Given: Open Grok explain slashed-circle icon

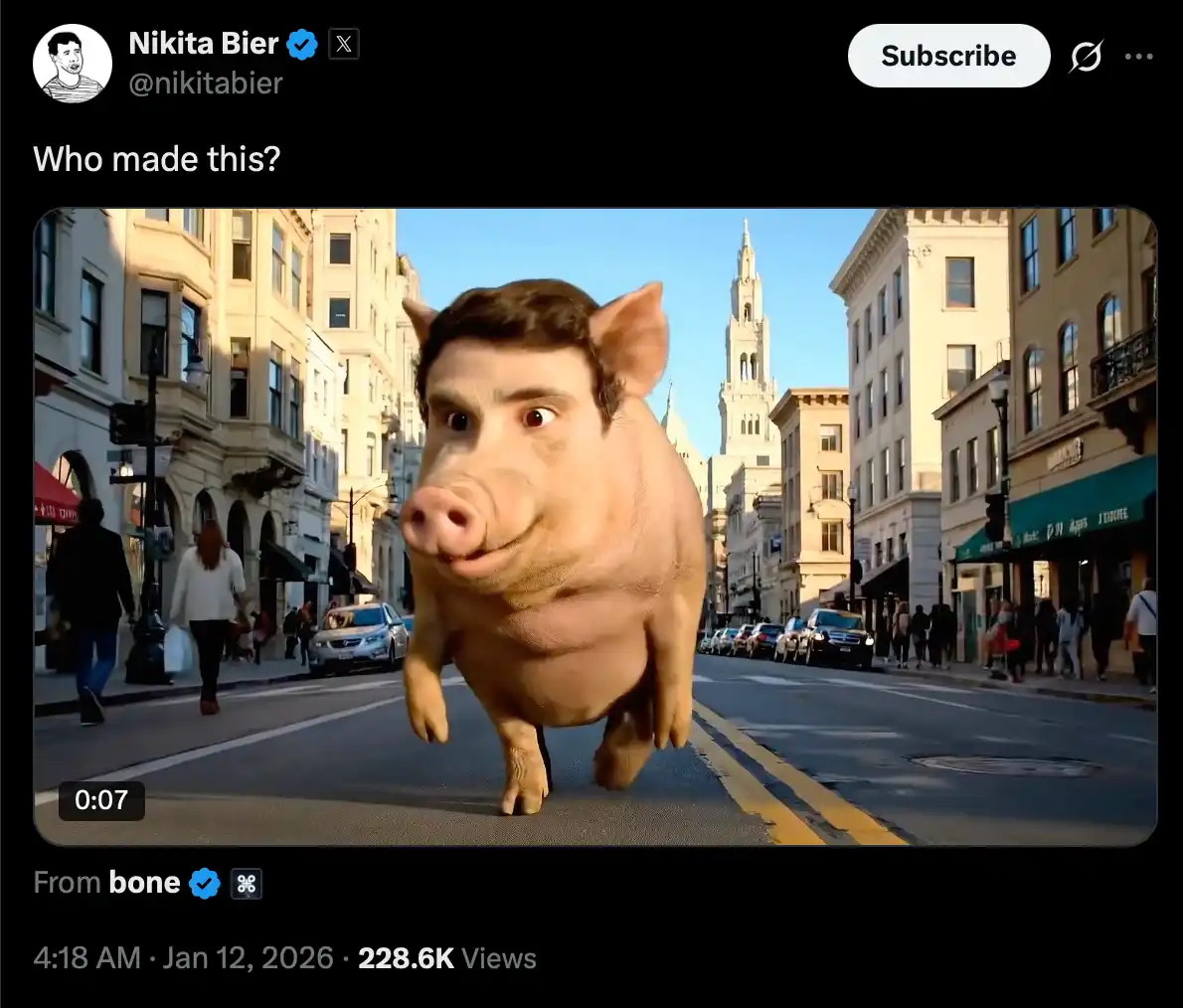Looking at the screenshot, I should pyautogui.click(x=1086, y=56).
